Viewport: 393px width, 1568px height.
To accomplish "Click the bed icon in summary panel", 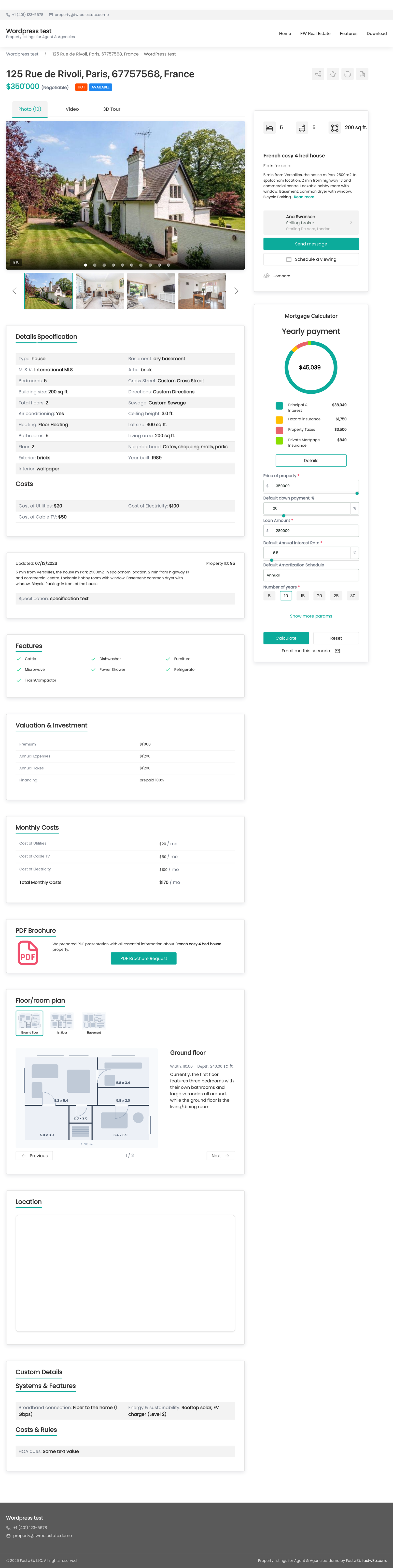I will point(269,128).
